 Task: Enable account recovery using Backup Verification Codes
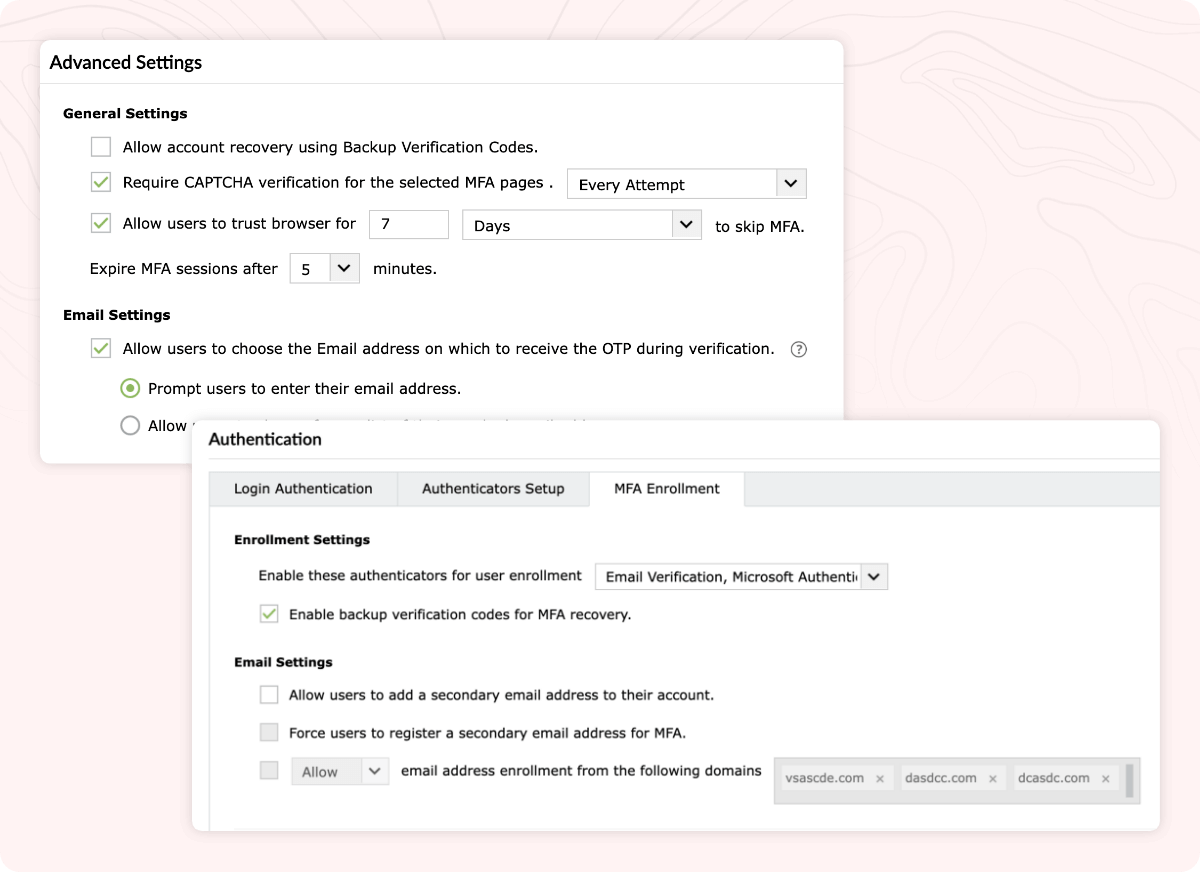pos(100,146)
